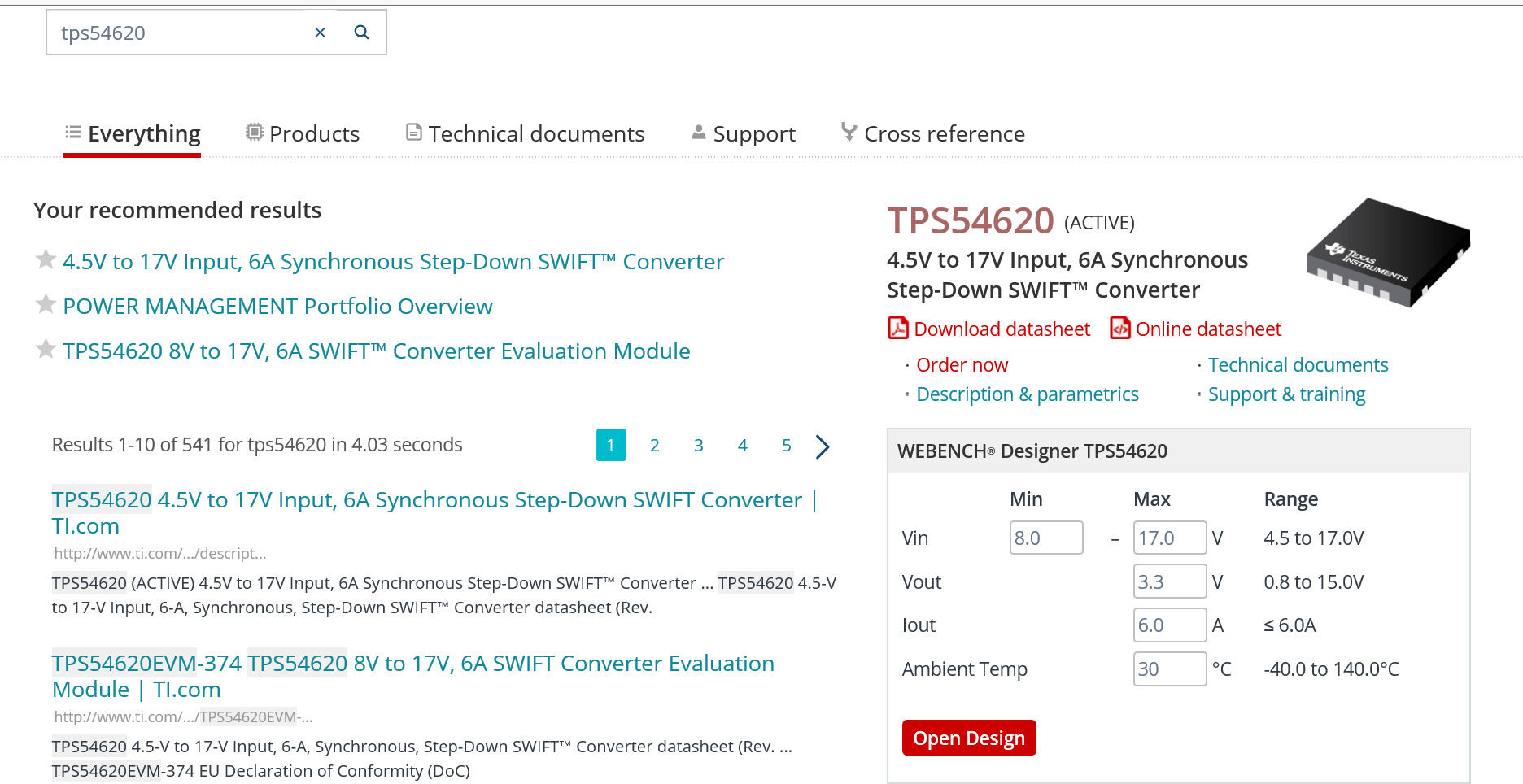This screenshot has width=1523, height=784.
Task: Open Support & training link
Action: coord(1286,394)
